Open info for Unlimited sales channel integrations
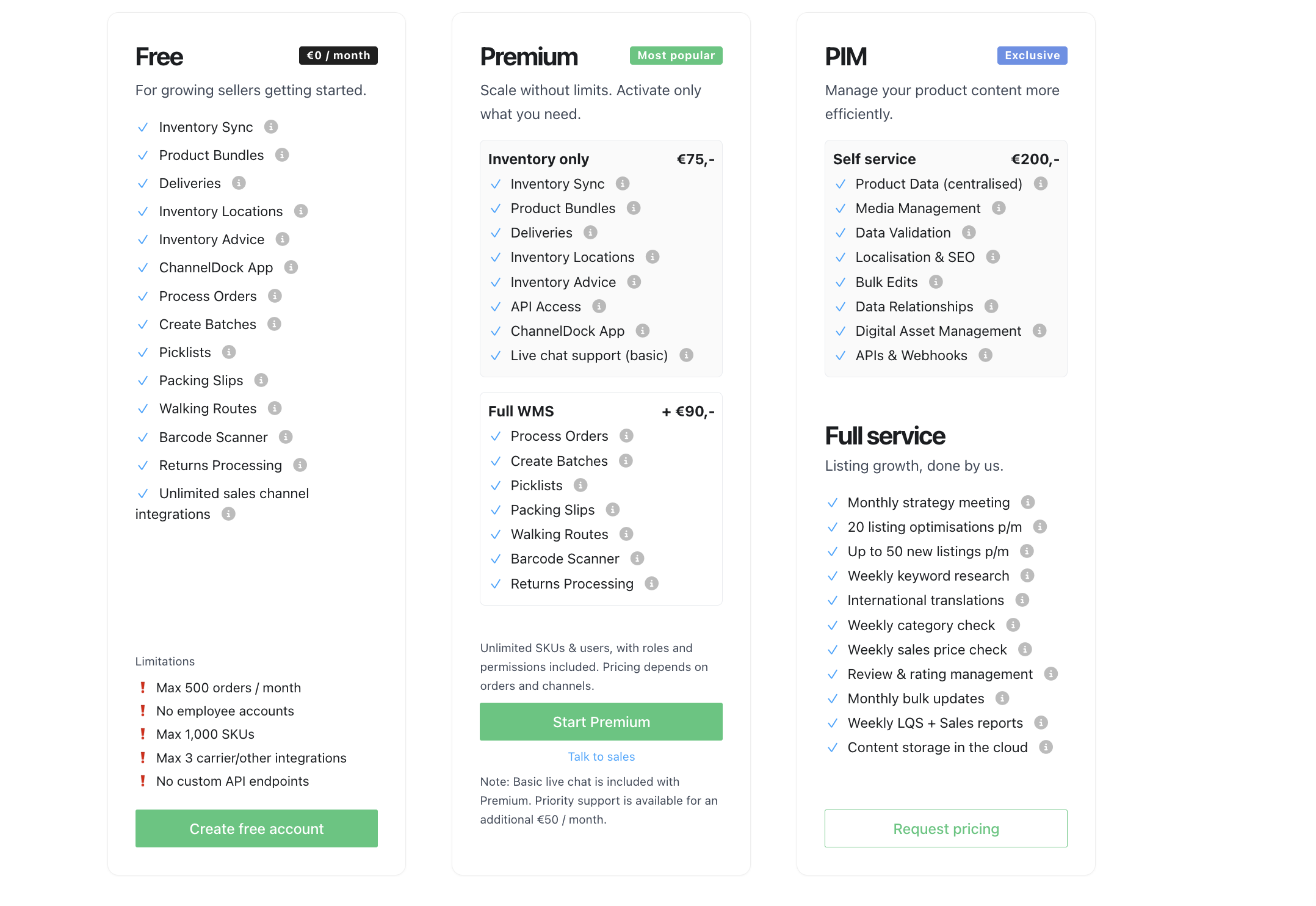 (228, 514)
